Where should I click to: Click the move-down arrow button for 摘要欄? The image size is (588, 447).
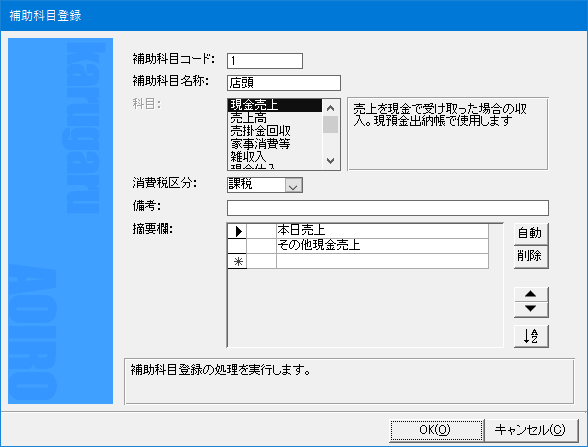click(x=531, y=309)
